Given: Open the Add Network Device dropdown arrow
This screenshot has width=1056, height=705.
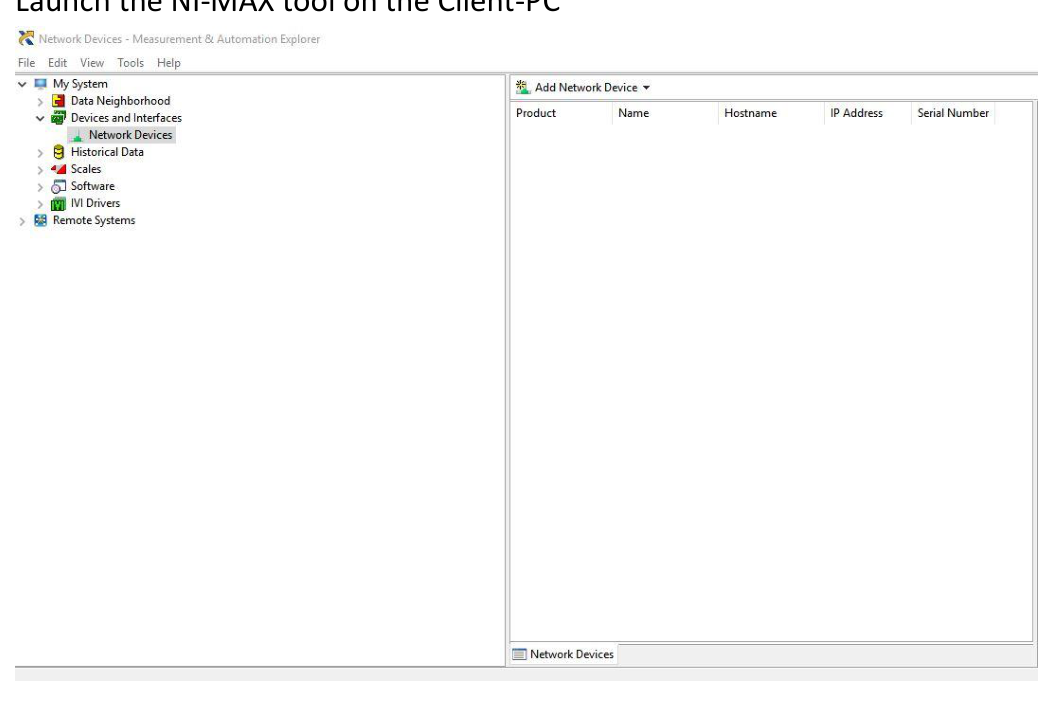Looking at the screenshot, I should (x=646, y=88).
